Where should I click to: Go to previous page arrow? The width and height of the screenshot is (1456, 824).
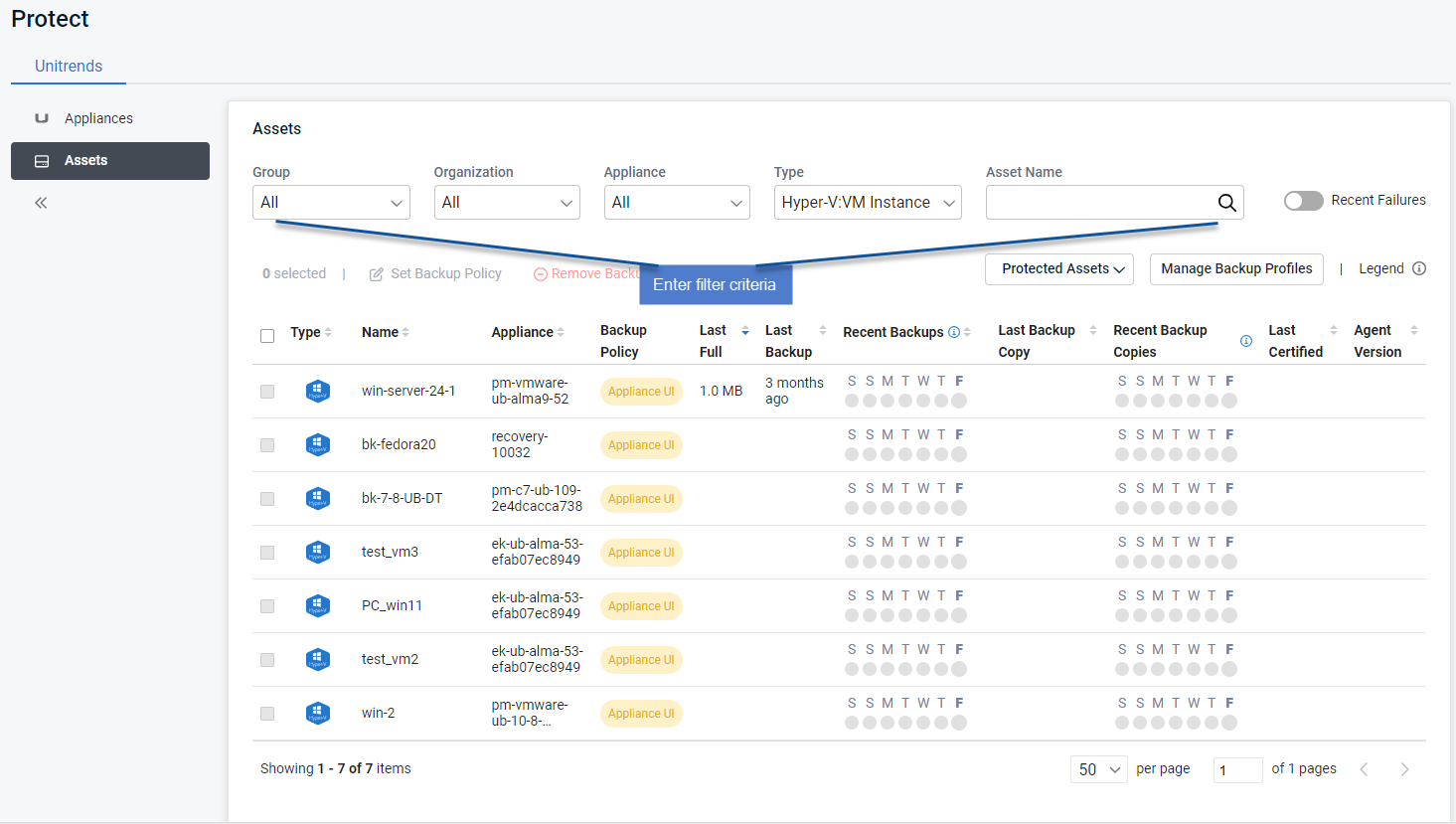coord(1365,769)
